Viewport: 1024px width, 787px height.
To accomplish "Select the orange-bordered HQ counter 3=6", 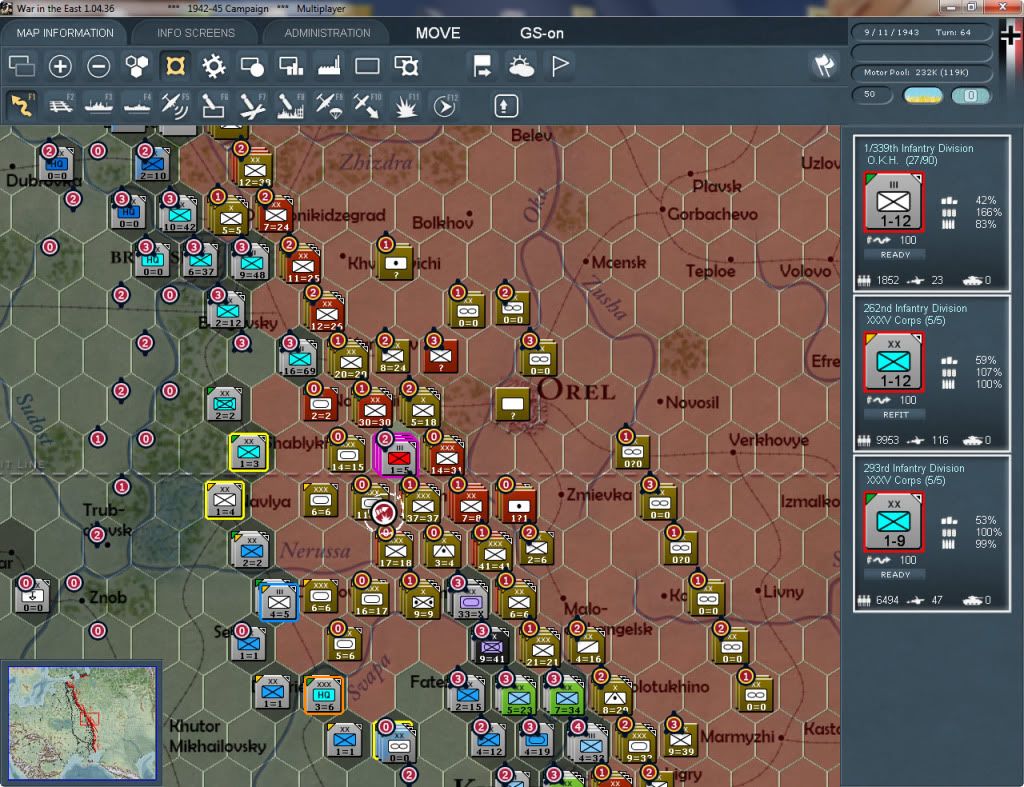I will tap(323, 694).
